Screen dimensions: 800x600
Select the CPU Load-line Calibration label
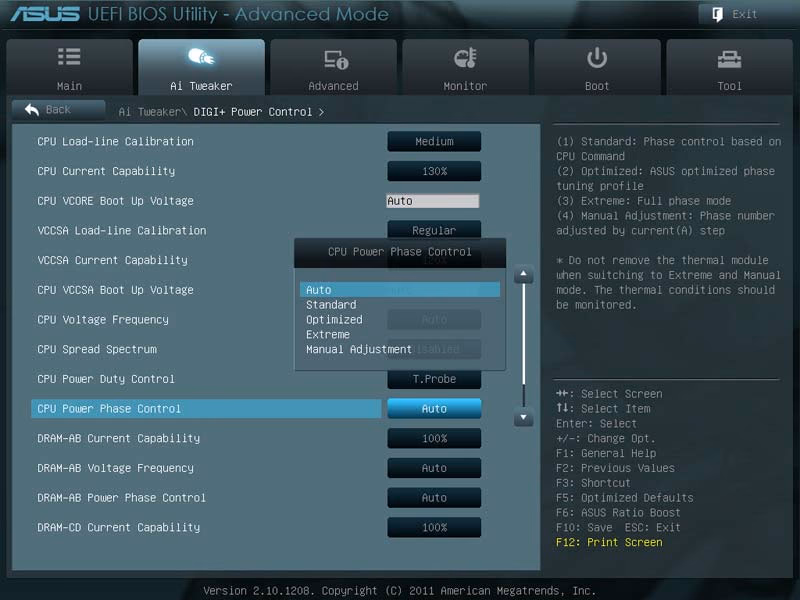(x=115, y=141)
